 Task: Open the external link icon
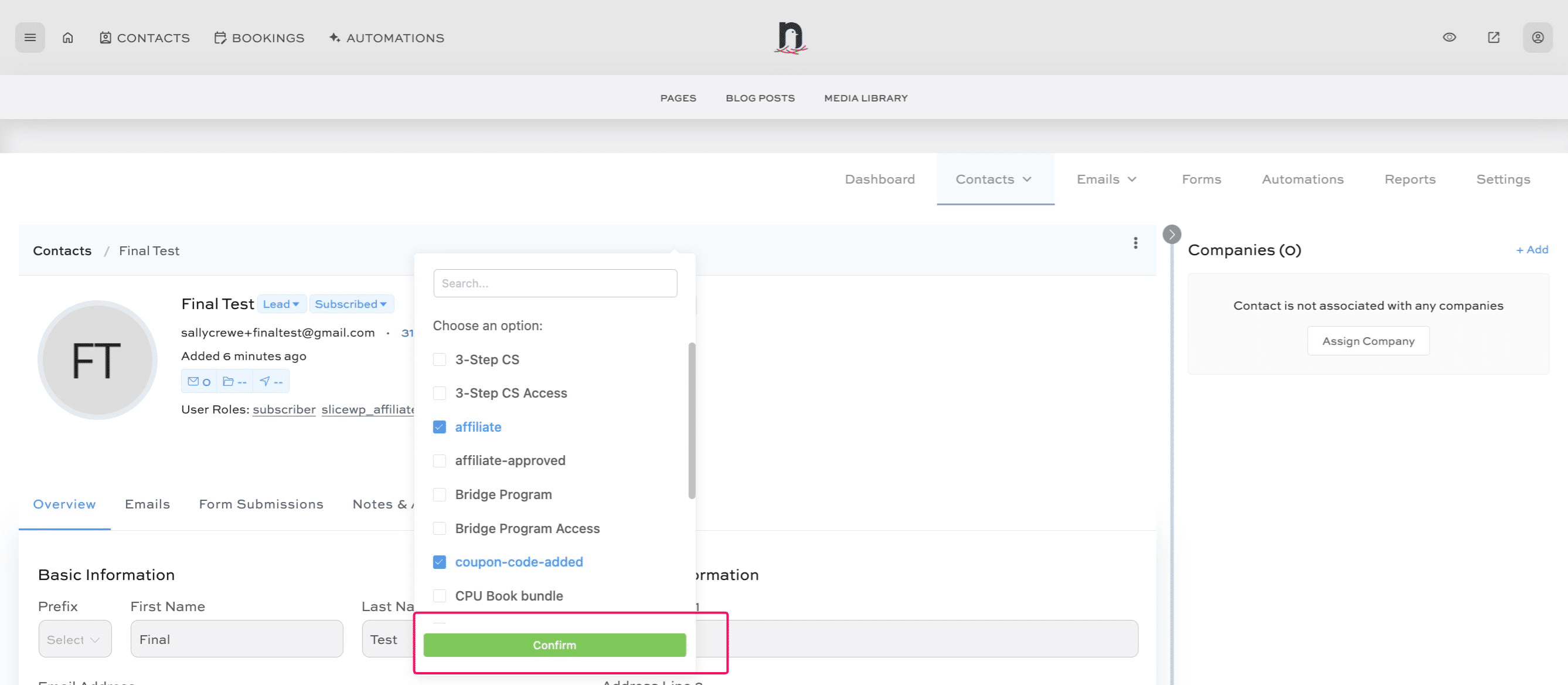[1493, 38]
